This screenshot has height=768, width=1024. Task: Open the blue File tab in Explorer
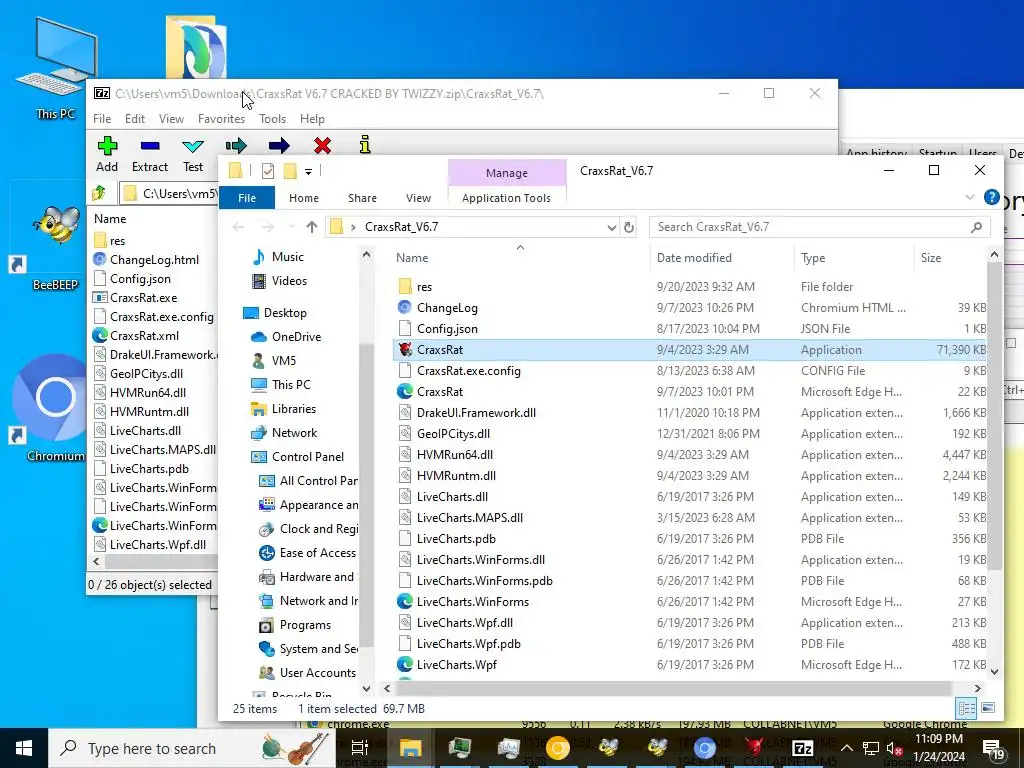[x=247, y=198]
